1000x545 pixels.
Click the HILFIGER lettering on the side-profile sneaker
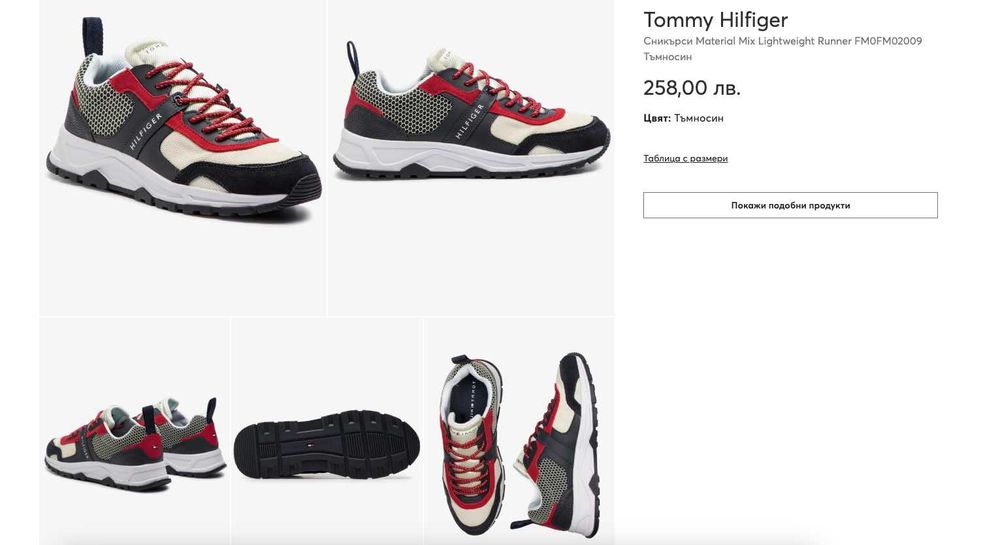click(x=470, y=121)
